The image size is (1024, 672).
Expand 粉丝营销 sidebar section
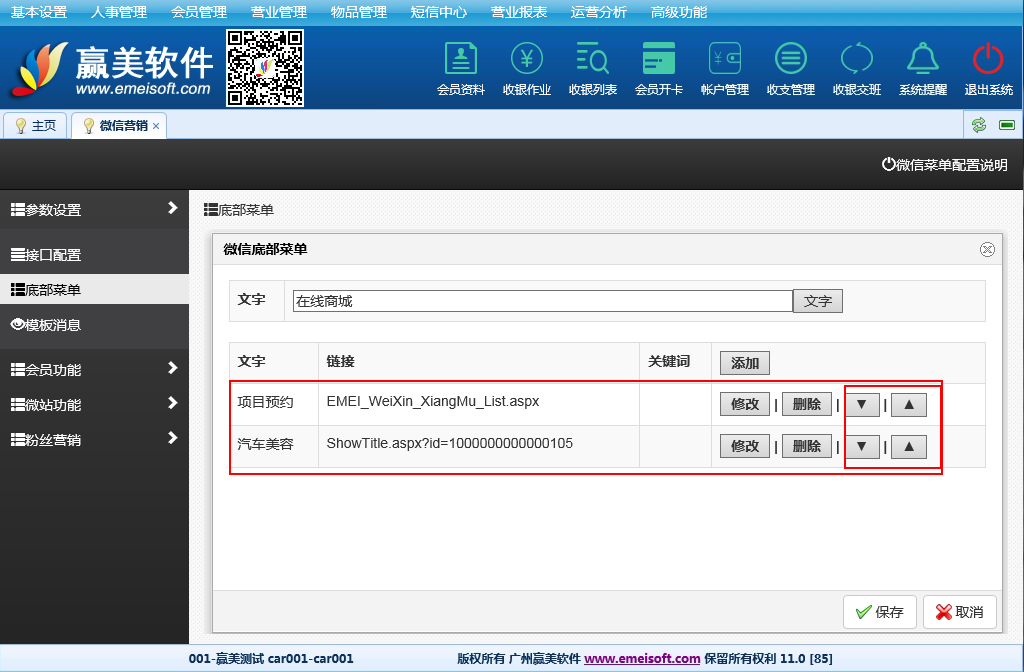pos(94,440)
